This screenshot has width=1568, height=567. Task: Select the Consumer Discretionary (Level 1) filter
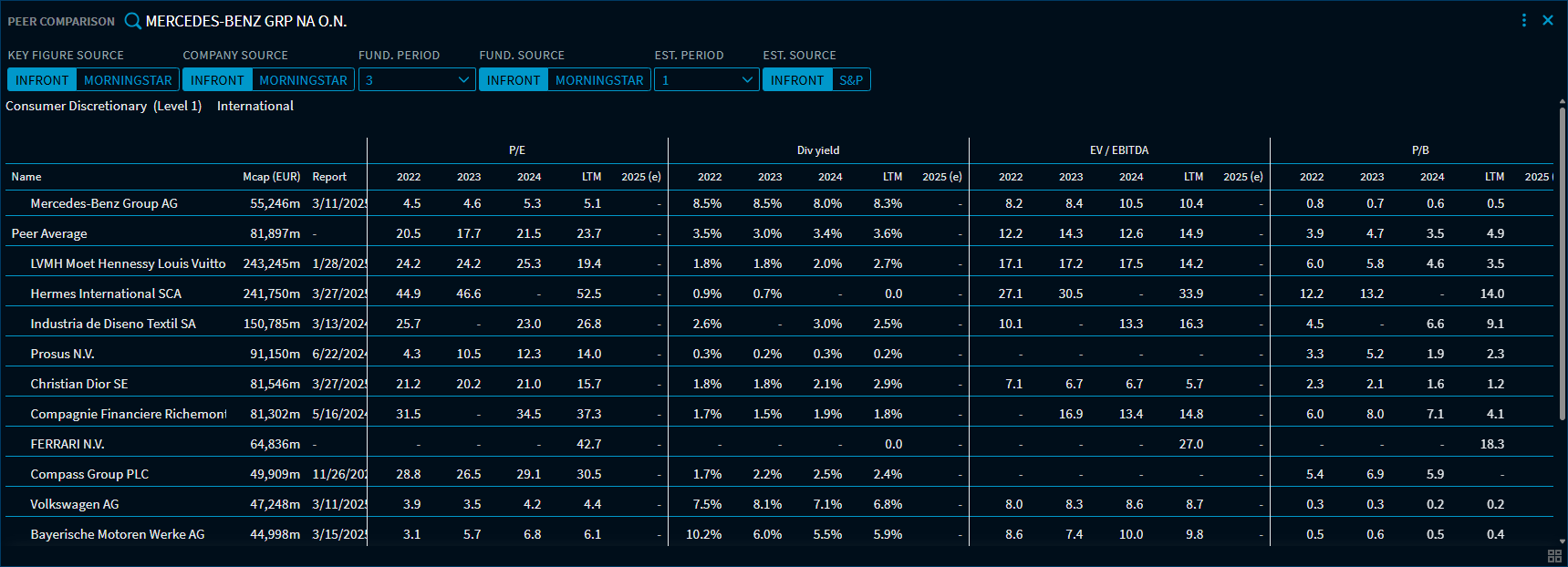(x=103, y=106)
